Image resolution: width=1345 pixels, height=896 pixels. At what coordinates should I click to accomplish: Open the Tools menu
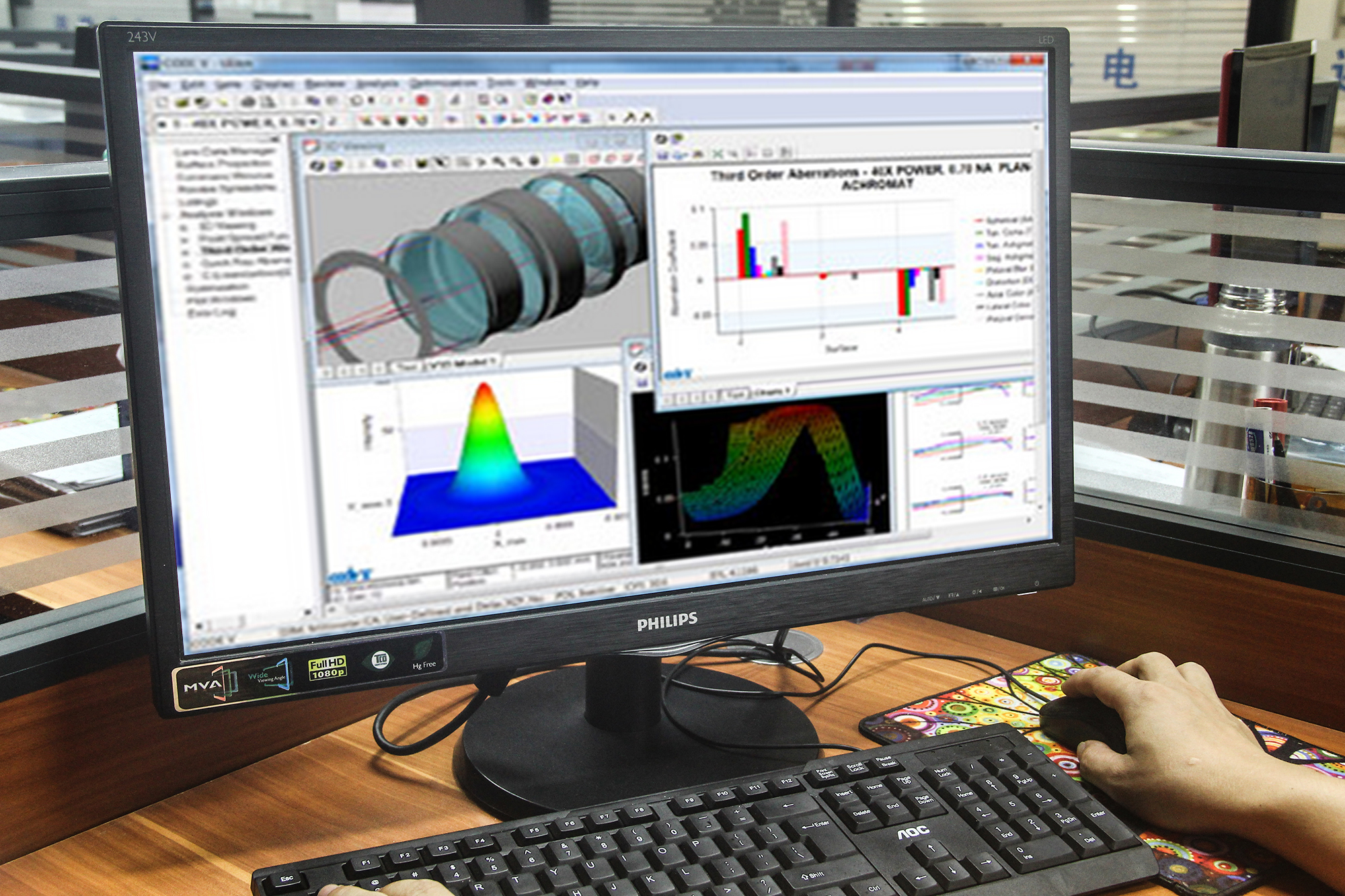(x=501, y=83)
